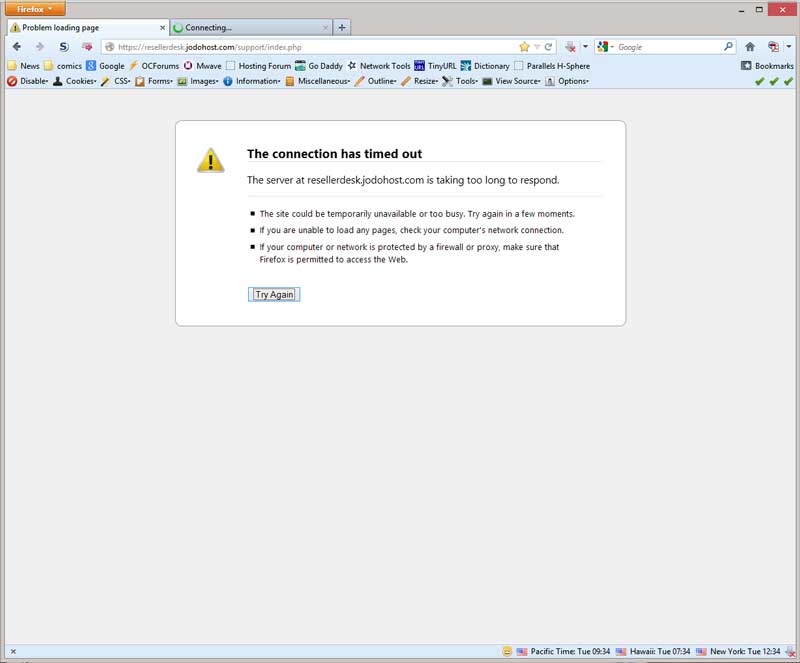800x663 pixels.
Task: Expand the Images developer menu
Action: coord(198,81)
